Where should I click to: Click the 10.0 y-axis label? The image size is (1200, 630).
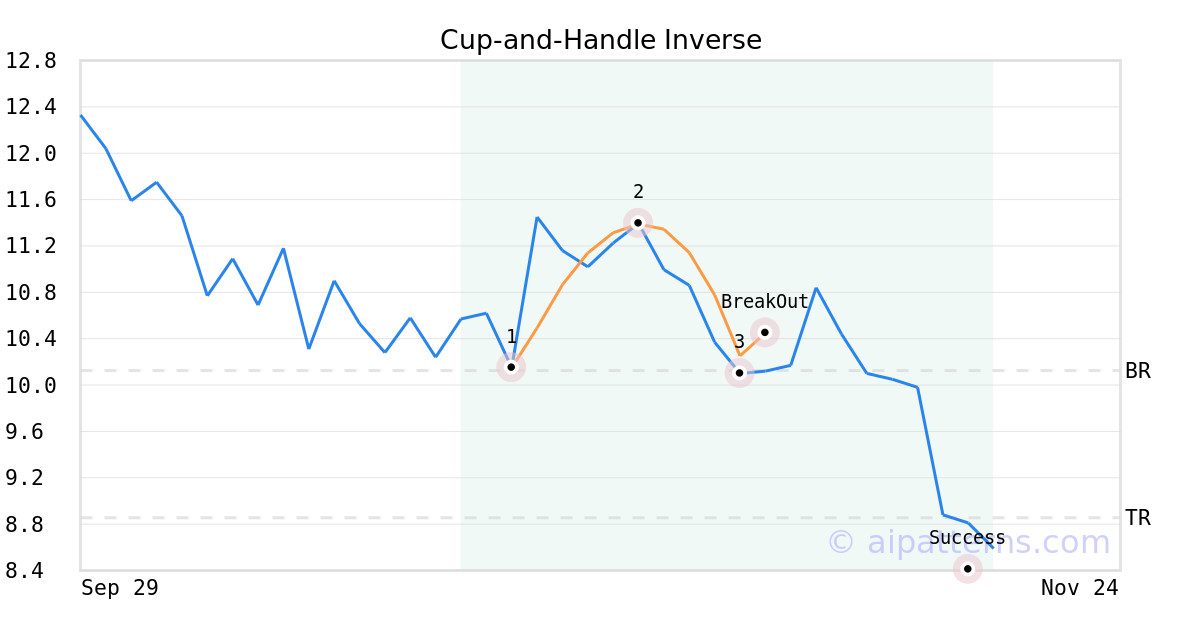[x=30, y=385]
